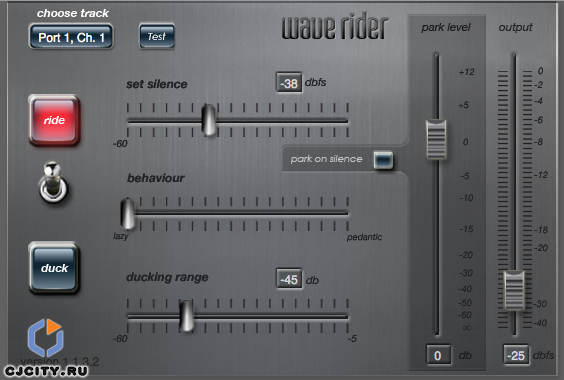Screen dimensions: 564x380
Task: Click the +12 mark on park level scale
Action: click(x=467, y=72)
